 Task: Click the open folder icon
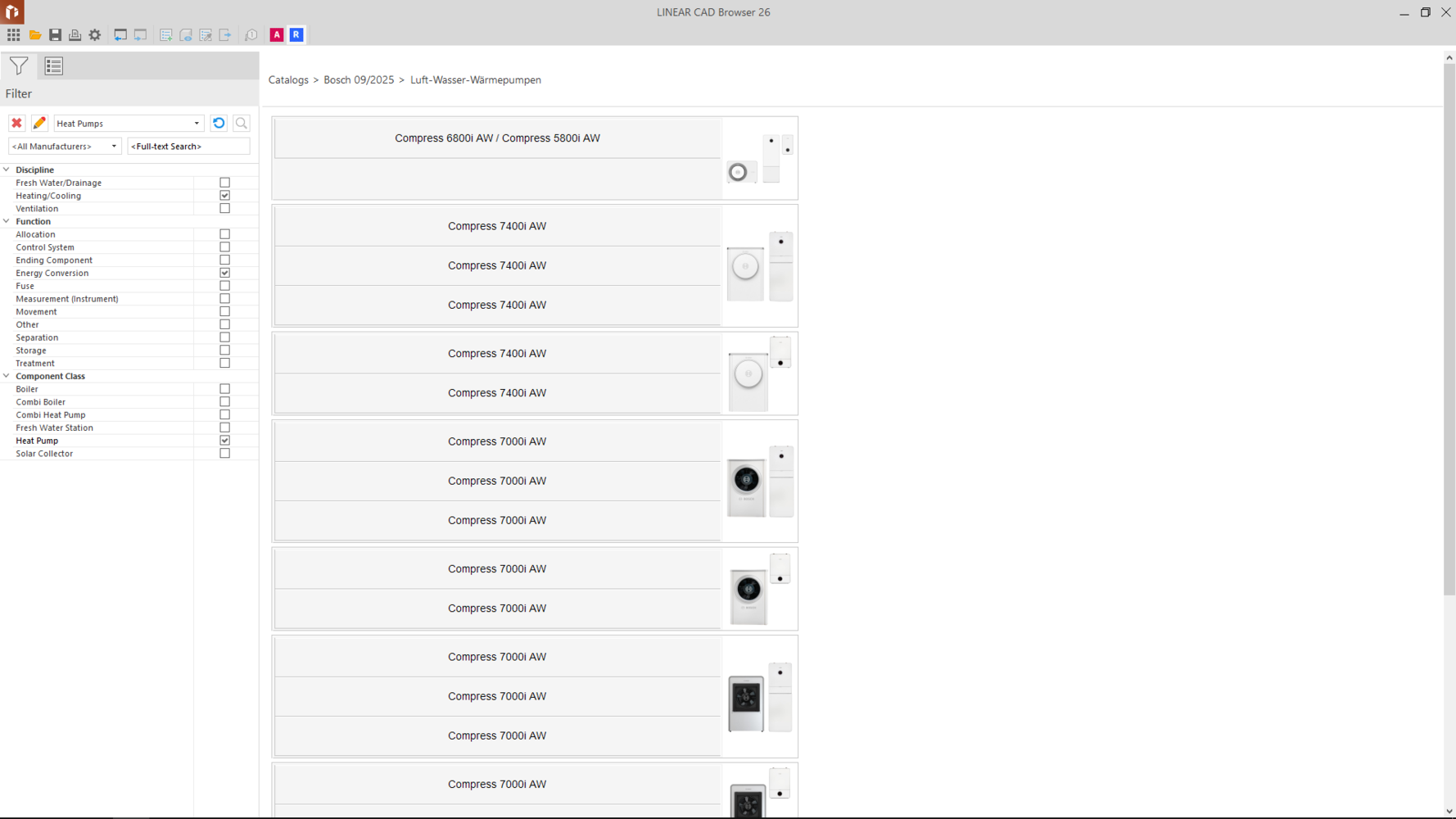point(35,35)
